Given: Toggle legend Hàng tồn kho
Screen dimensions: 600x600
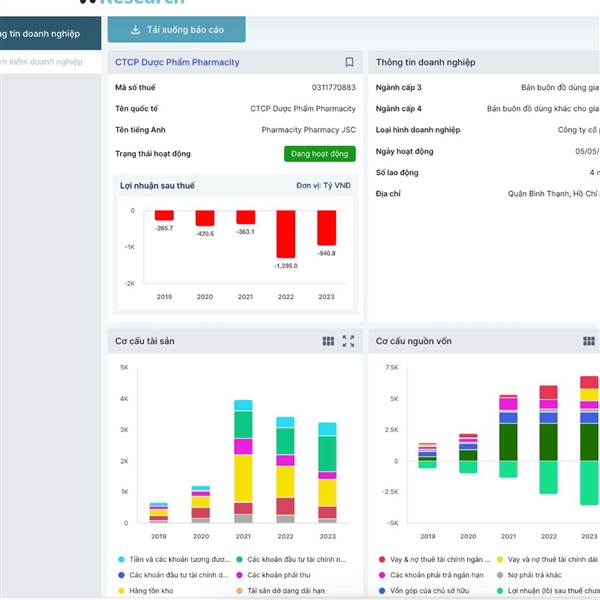Looking at the screenshot, I should [x=145, y=591].
